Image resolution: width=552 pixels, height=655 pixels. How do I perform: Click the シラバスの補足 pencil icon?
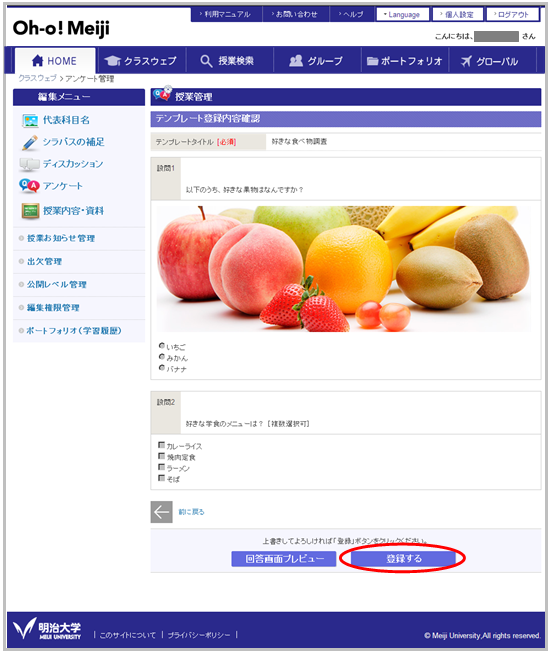coord(30,142)
